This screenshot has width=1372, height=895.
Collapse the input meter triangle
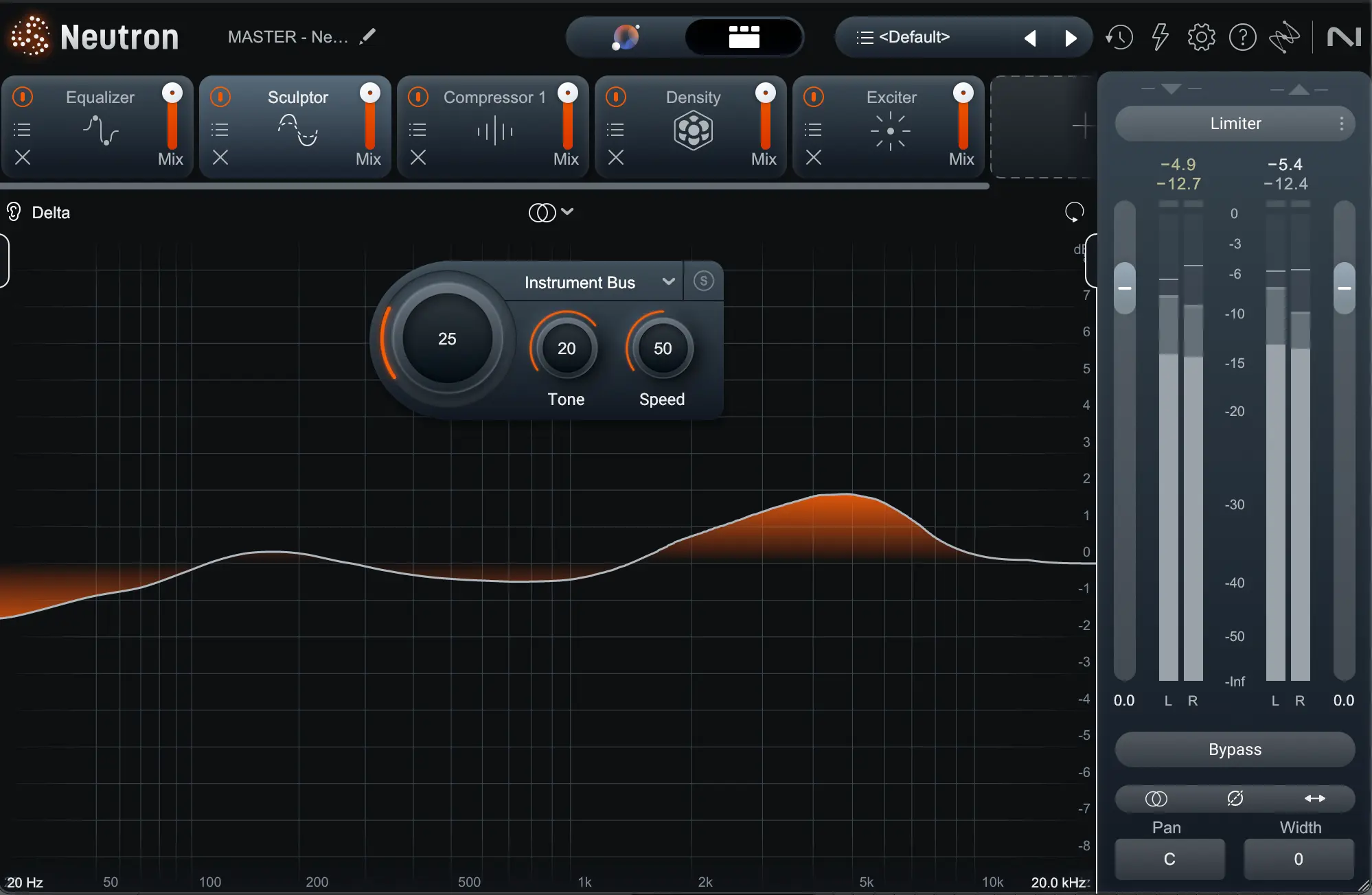[1171, 89]
